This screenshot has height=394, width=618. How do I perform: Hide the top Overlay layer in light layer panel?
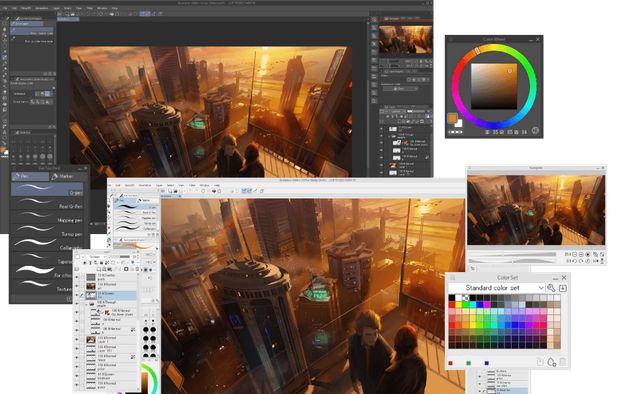77,277
